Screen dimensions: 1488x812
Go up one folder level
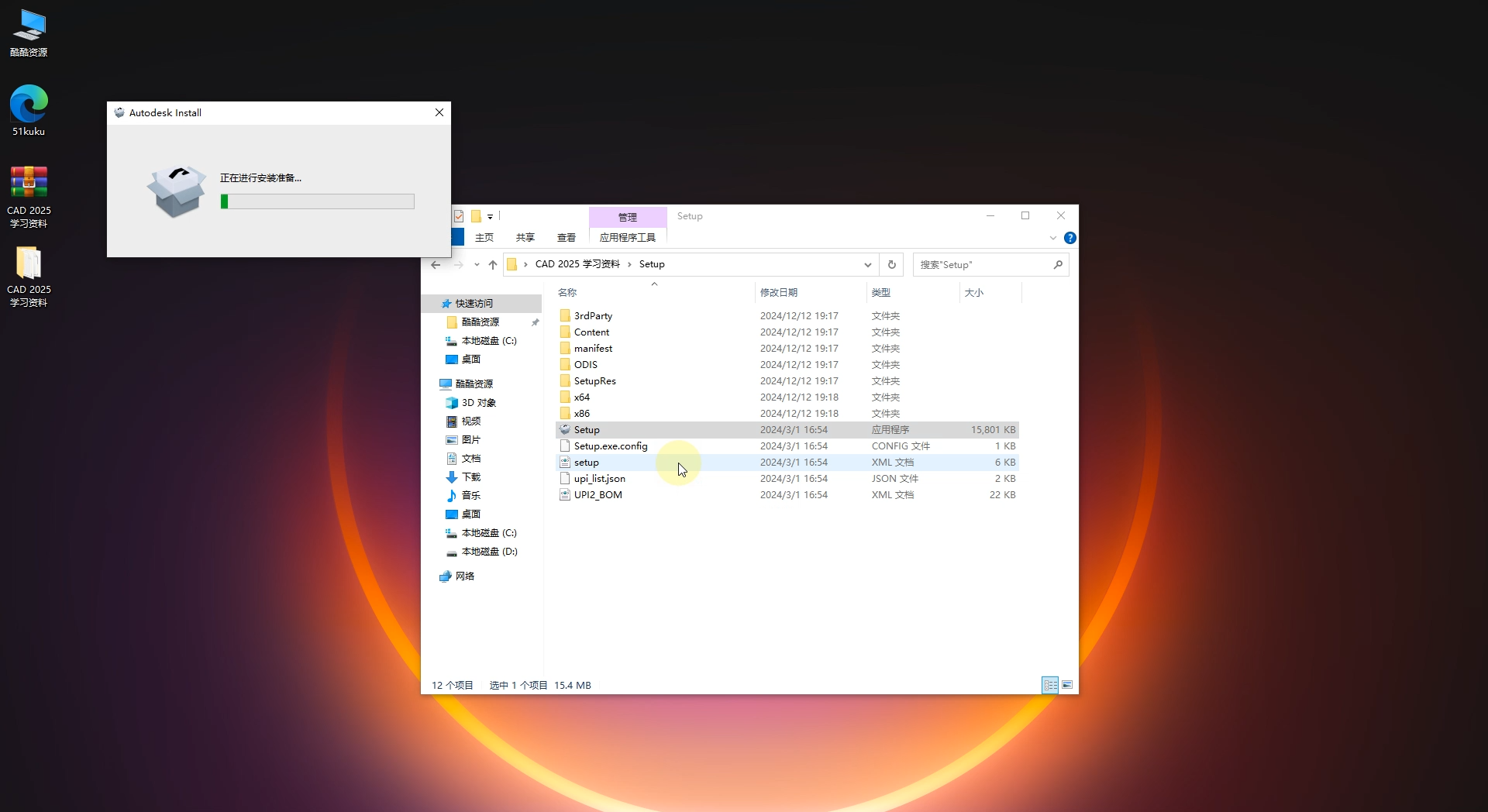[x=493, y=265]
